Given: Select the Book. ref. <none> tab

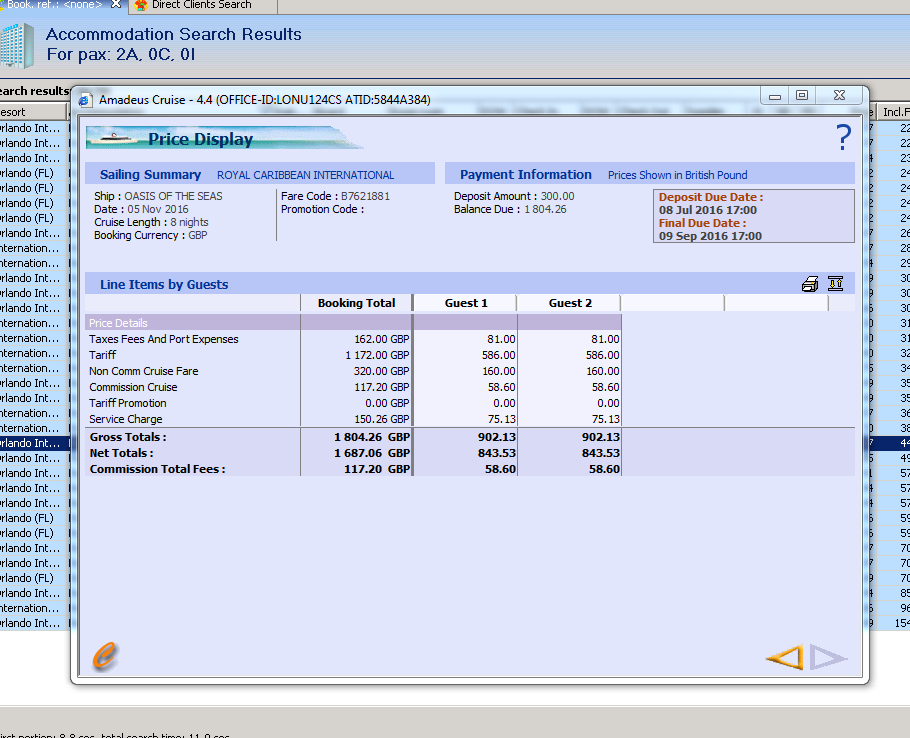Looking at the screenshot, I should [54, 5].
